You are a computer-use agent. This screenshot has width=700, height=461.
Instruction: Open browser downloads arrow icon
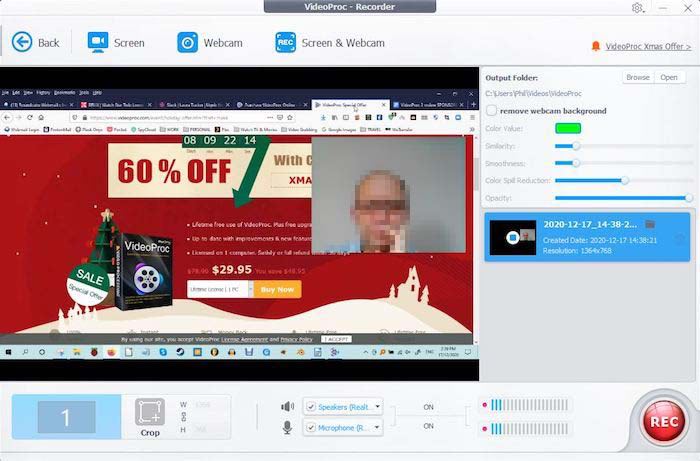[x=323, y=117]
